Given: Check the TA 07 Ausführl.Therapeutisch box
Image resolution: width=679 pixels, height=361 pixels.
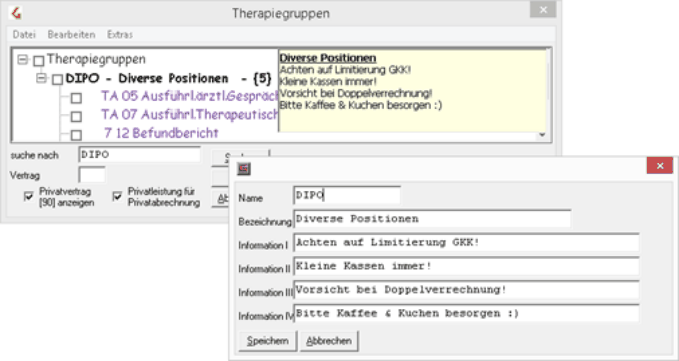Looking at the screenshot, I should tap(76, 116).
